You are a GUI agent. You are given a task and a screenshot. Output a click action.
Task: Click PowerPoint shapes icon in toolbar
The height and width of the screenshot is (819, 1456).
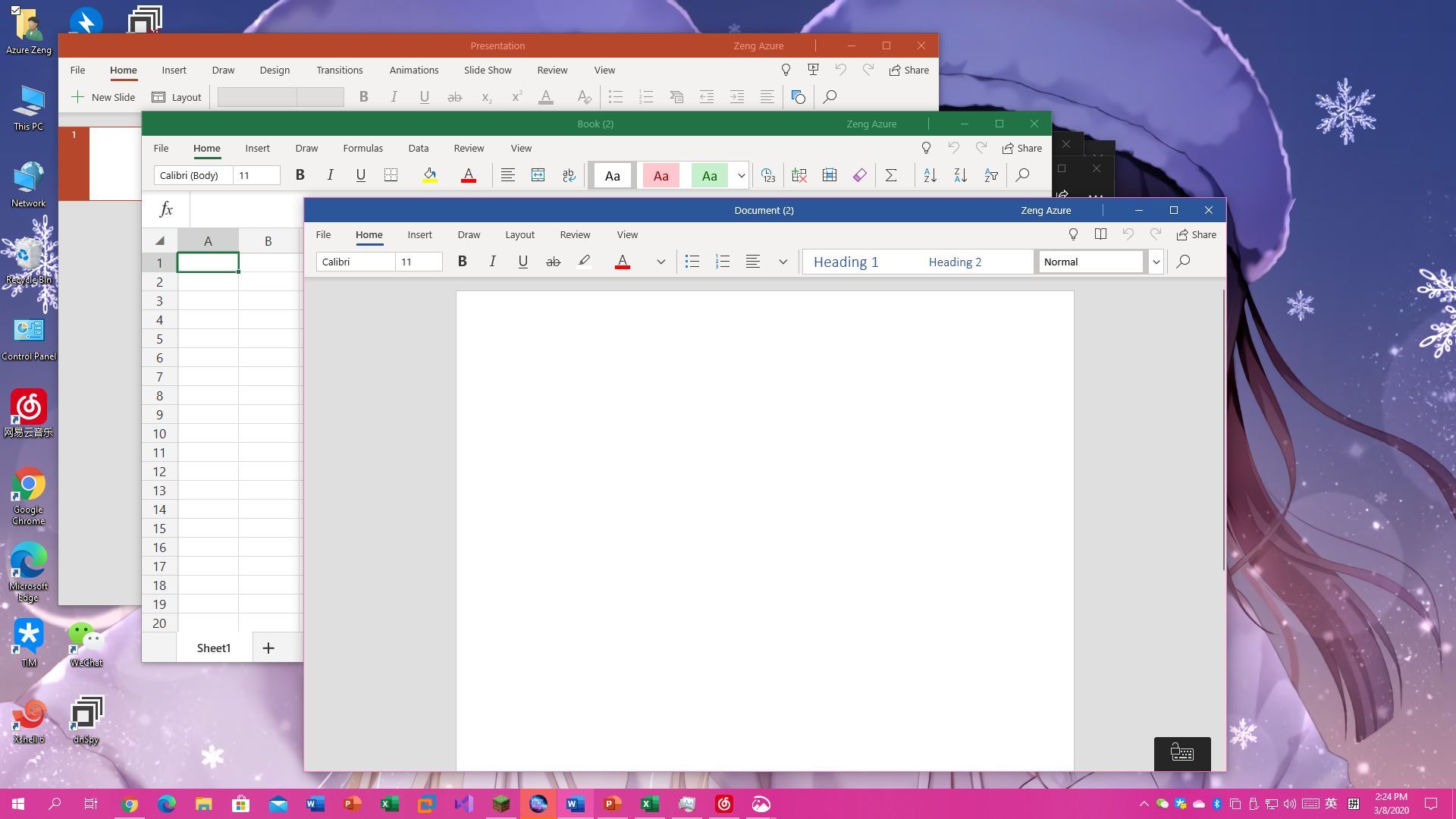[798, 97]
